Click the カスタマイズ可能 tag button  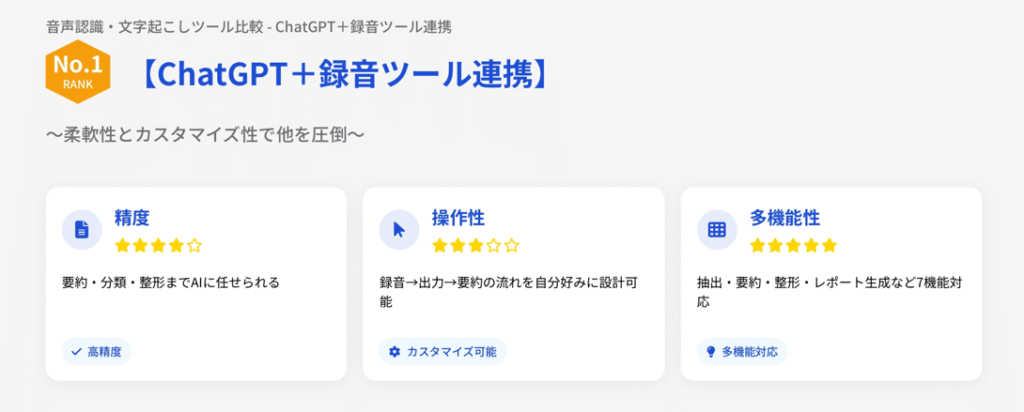[x=443, y=352]
